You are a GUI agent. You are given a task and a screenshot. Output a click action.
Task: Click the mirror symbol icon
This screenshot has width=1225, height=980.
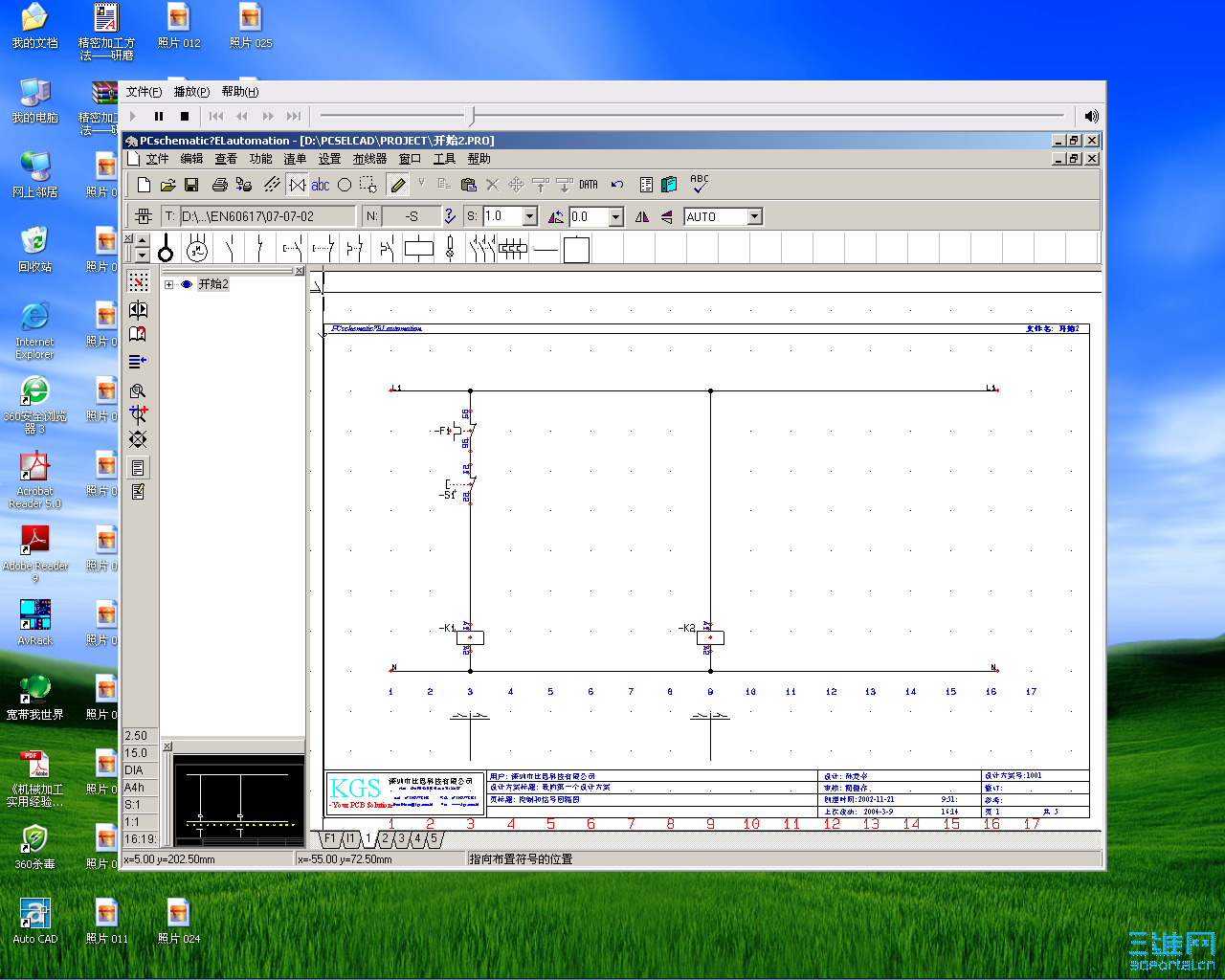(642, 217)
